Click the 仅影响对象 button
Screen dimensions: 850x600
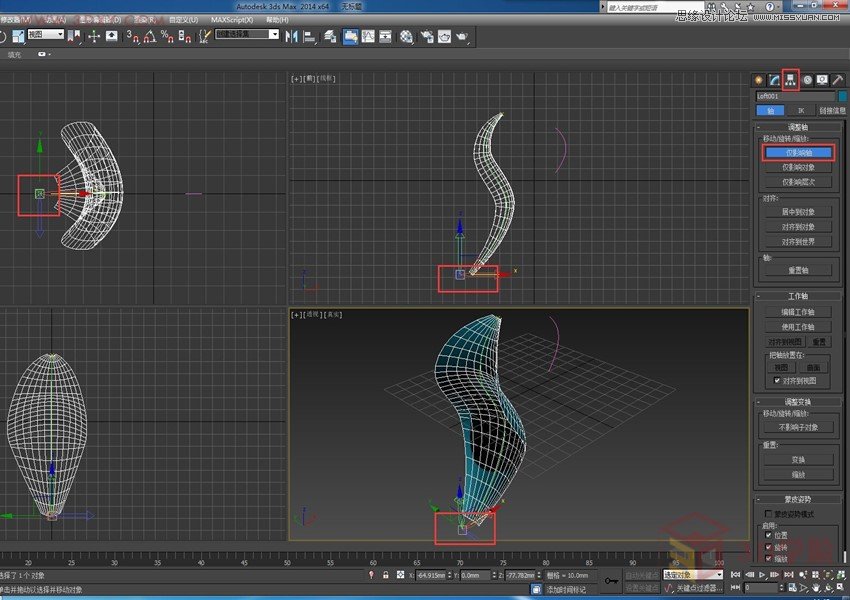(x=799, y=167)
